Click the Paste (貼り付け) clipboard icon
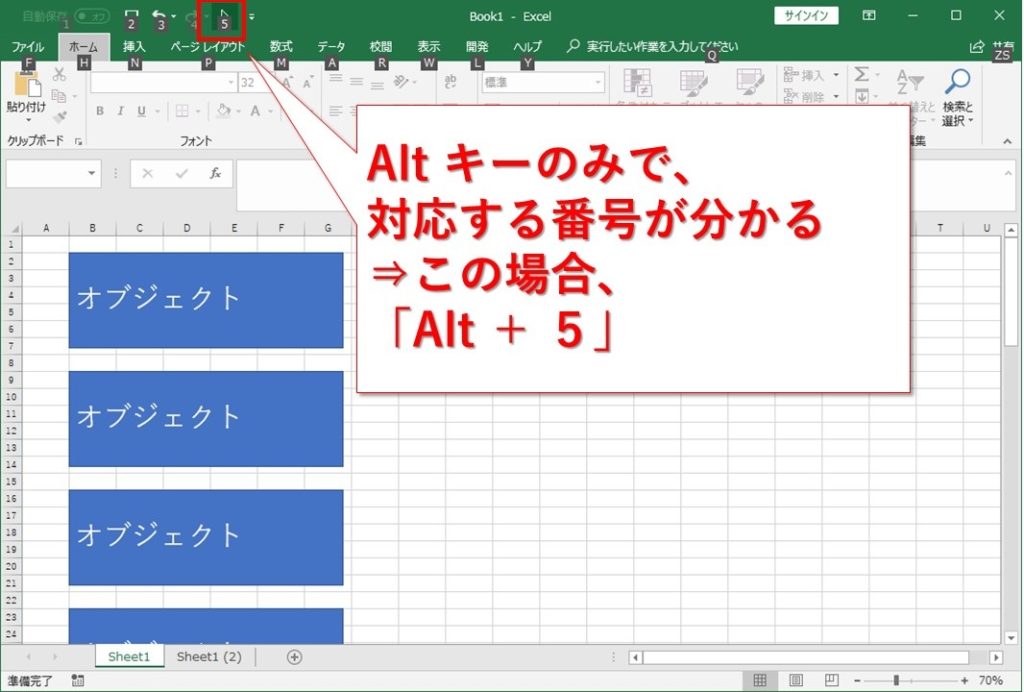 pos(24,86)
